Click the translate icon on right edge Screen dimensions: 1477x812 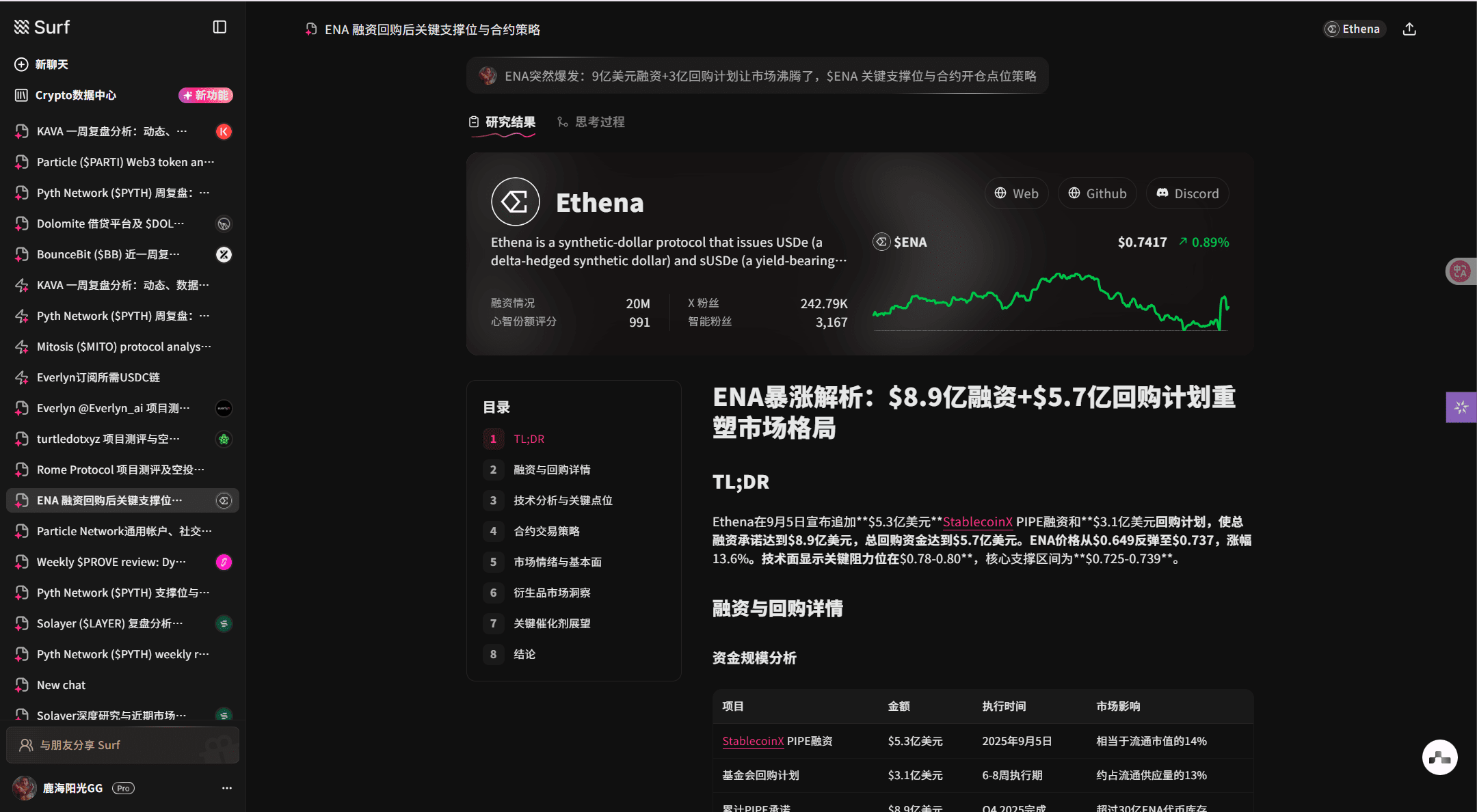click(1460, 271)
